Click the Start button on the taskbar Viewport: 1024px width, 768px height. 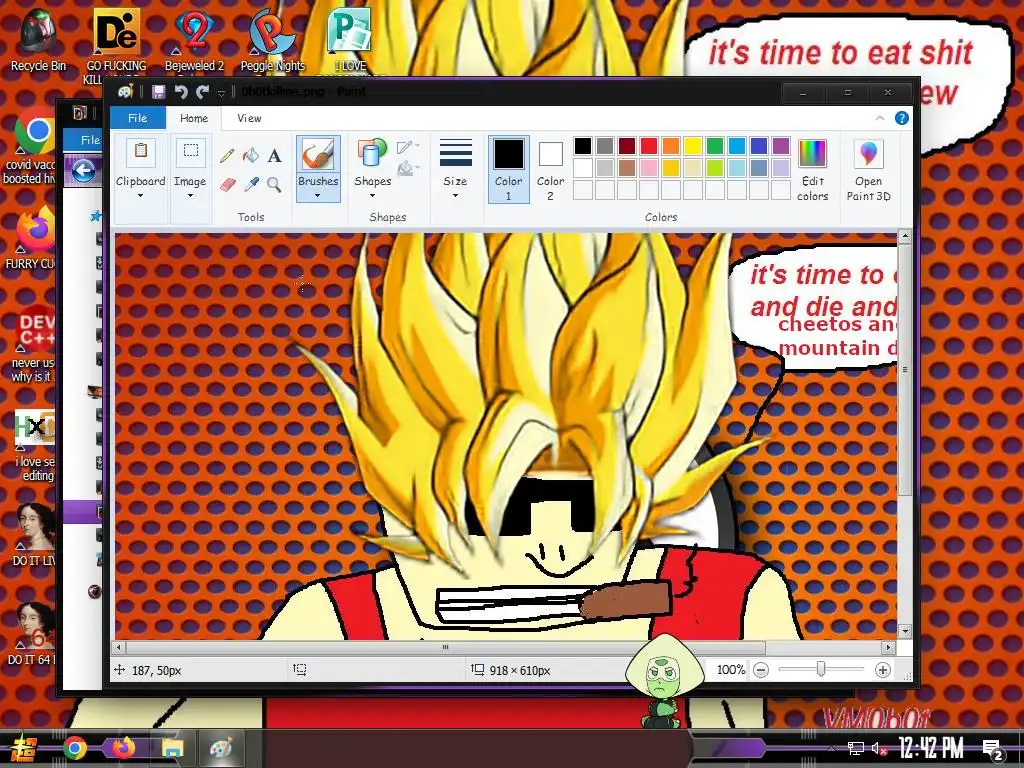click(23, 748)
